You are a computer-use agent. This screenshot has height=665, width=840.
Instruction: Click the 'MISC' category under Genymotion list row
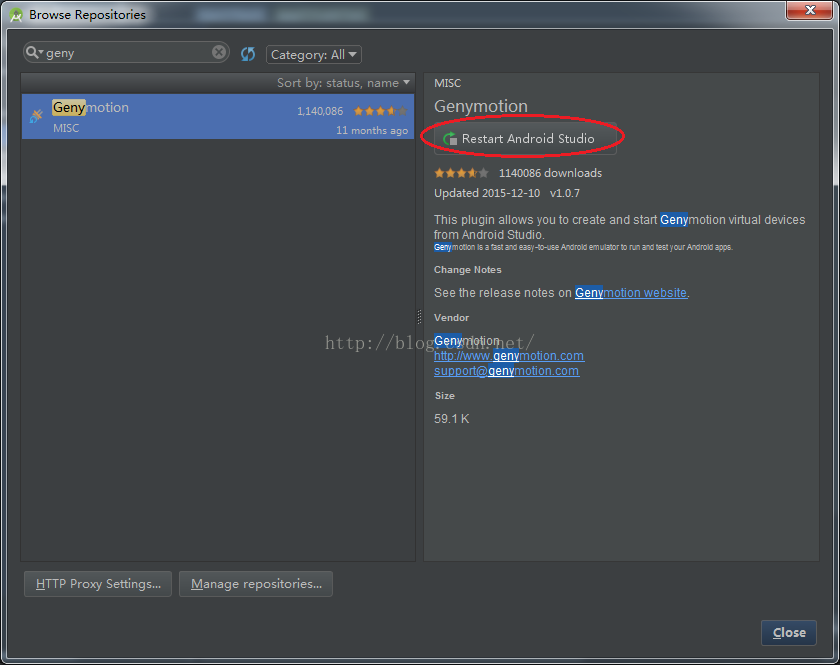(x=66, y=128)
